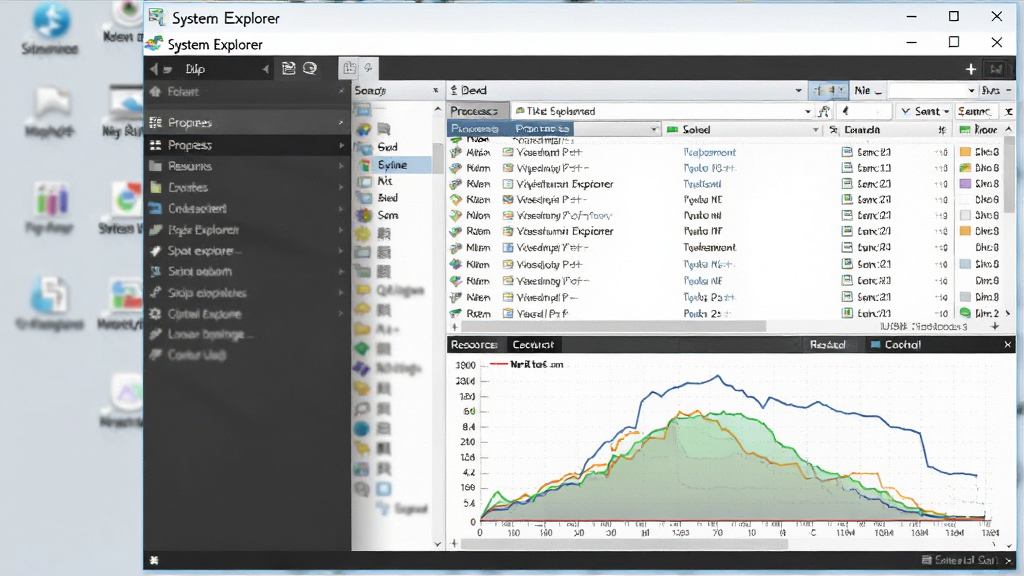This screenshot has height=576, width=1024.
Task: Click the tool icon right of the Tiké Sxplsened dropdown
Action: pyautogui.click(x=824, y=111)
